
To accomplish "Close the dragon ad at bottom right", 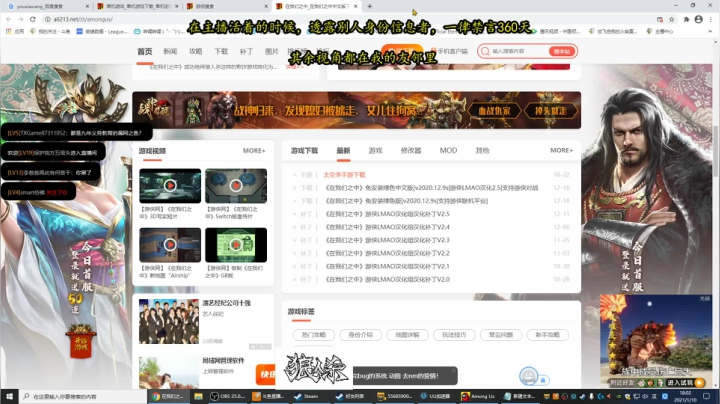I will [704, 299].
